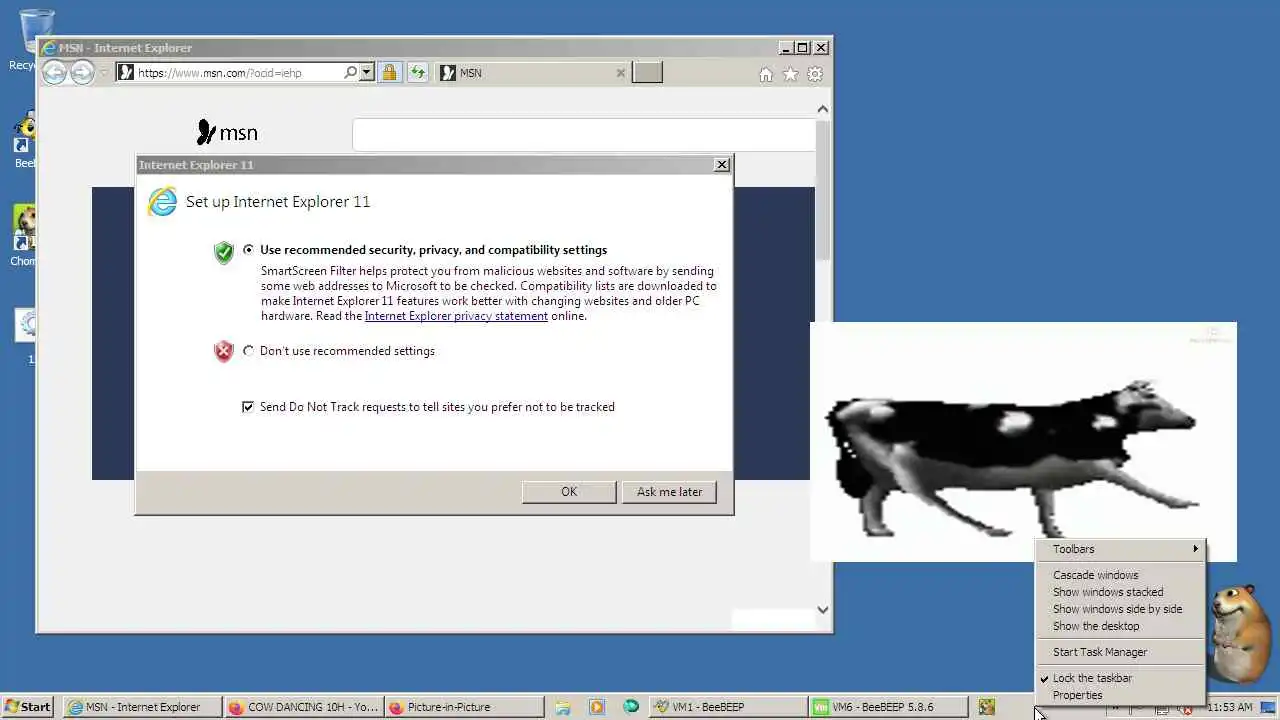Open the Start menu
1280x720 pixels.
coord(27,707)
